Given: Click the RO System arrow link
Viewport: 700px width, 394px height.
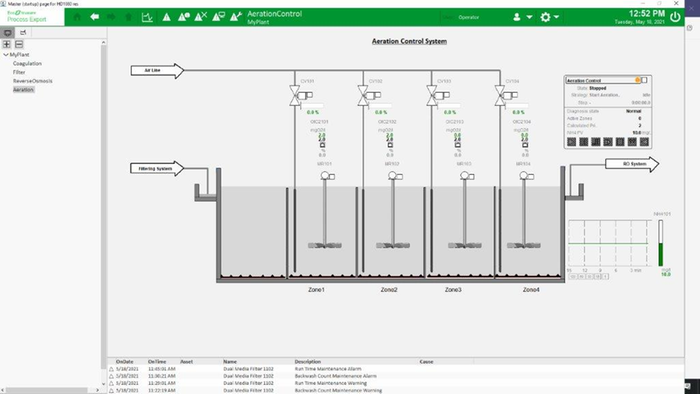Looking at the screenshot, I should tap(632, 164).
